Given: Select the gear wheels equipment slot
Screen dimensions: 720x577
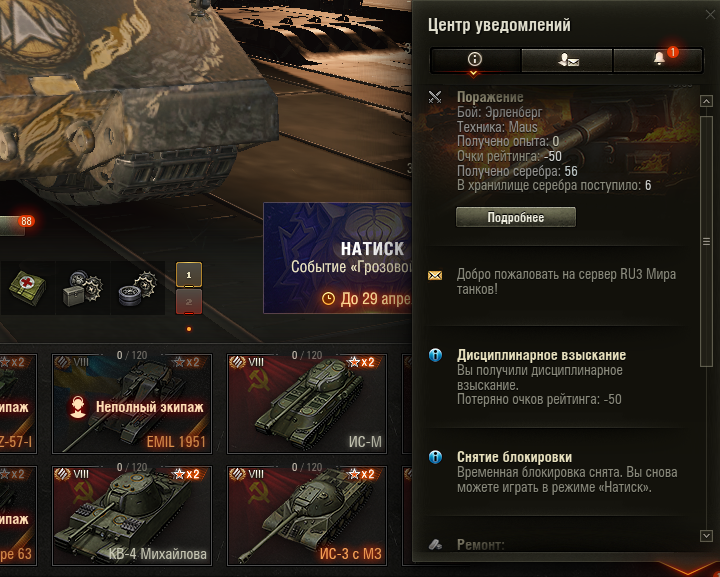Looking at the screenshot, I should (138, 288).
